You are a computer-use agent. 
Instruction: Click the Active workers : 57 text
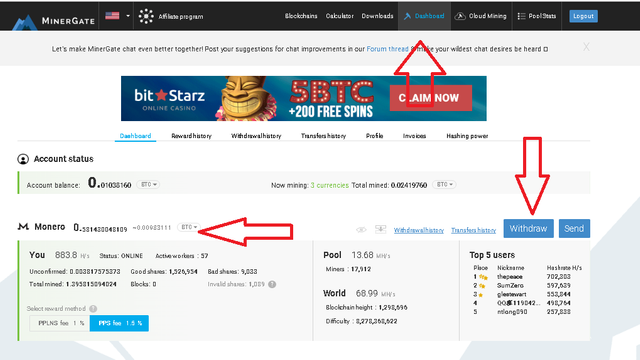(x=182, y=256)
